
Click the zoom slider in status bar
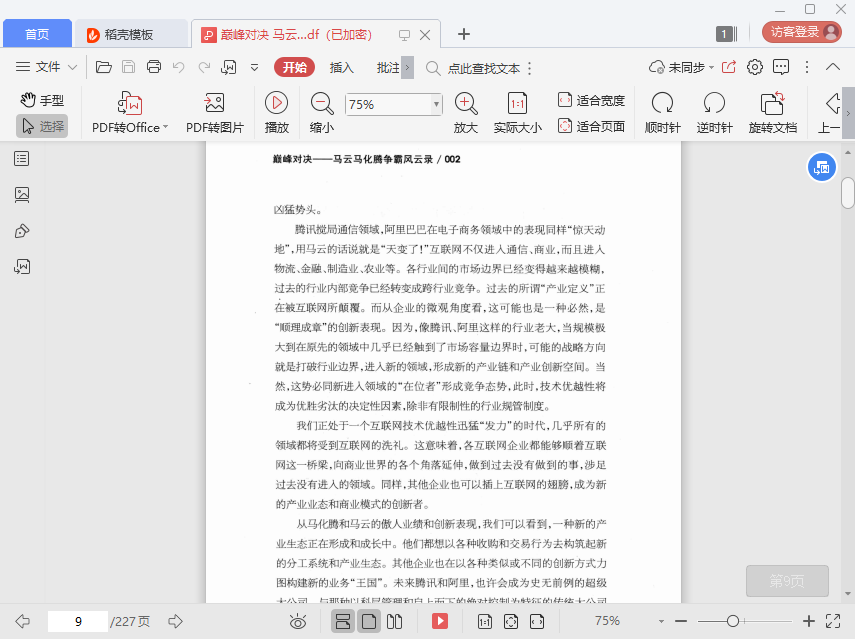pos(733,621)
